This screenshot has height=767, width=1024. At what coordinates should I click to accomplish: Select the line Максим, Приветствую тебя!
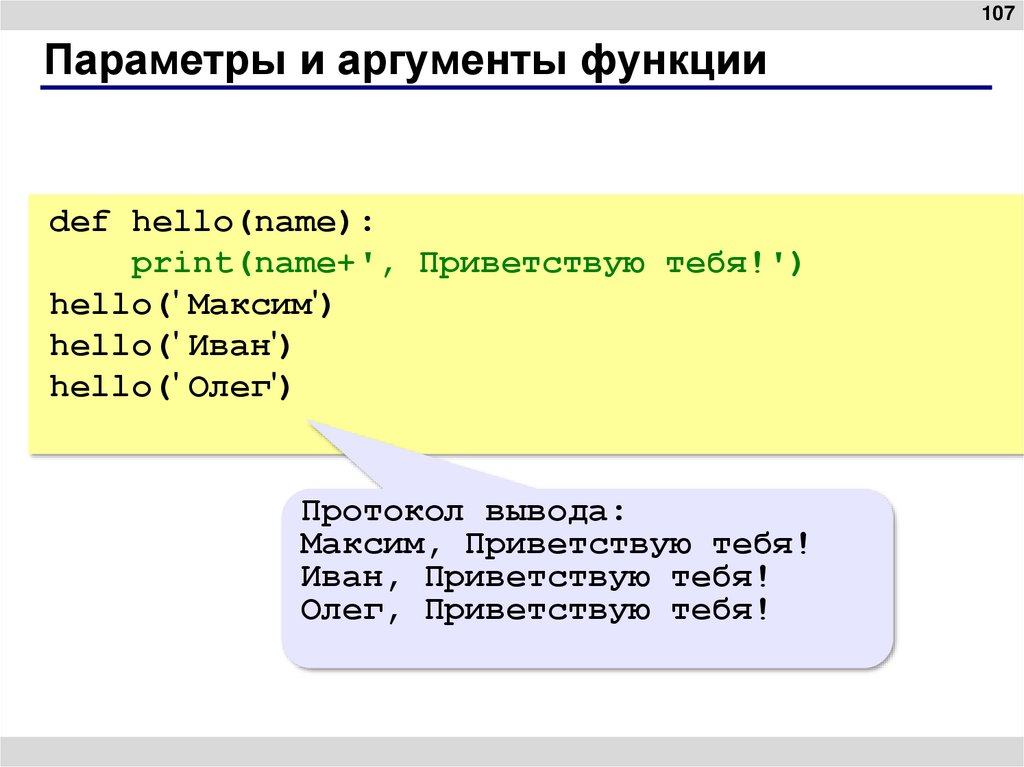tap(553, 544)
